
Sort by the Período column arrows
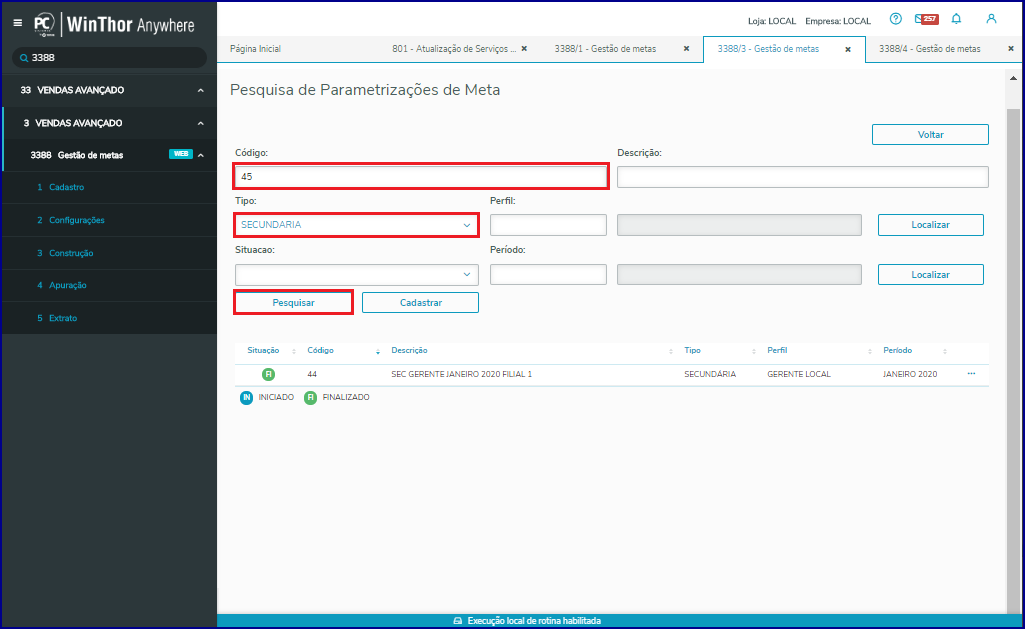[945, 352]
